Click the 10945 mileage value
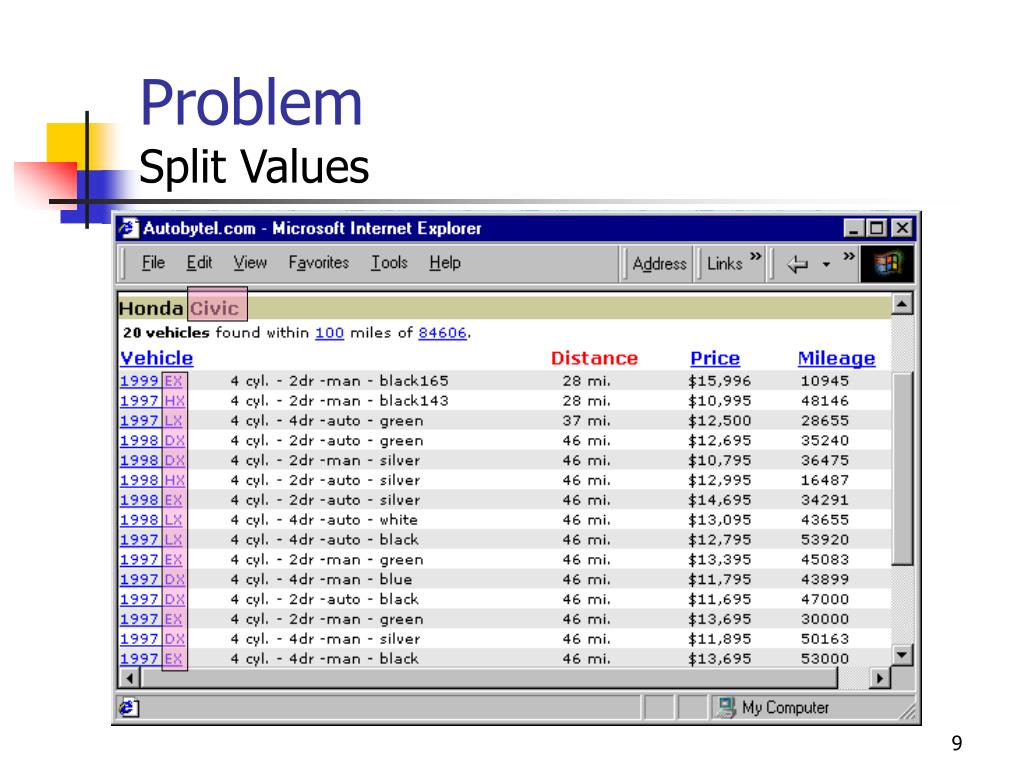The image size is (1024, 768). coord(825,381)
